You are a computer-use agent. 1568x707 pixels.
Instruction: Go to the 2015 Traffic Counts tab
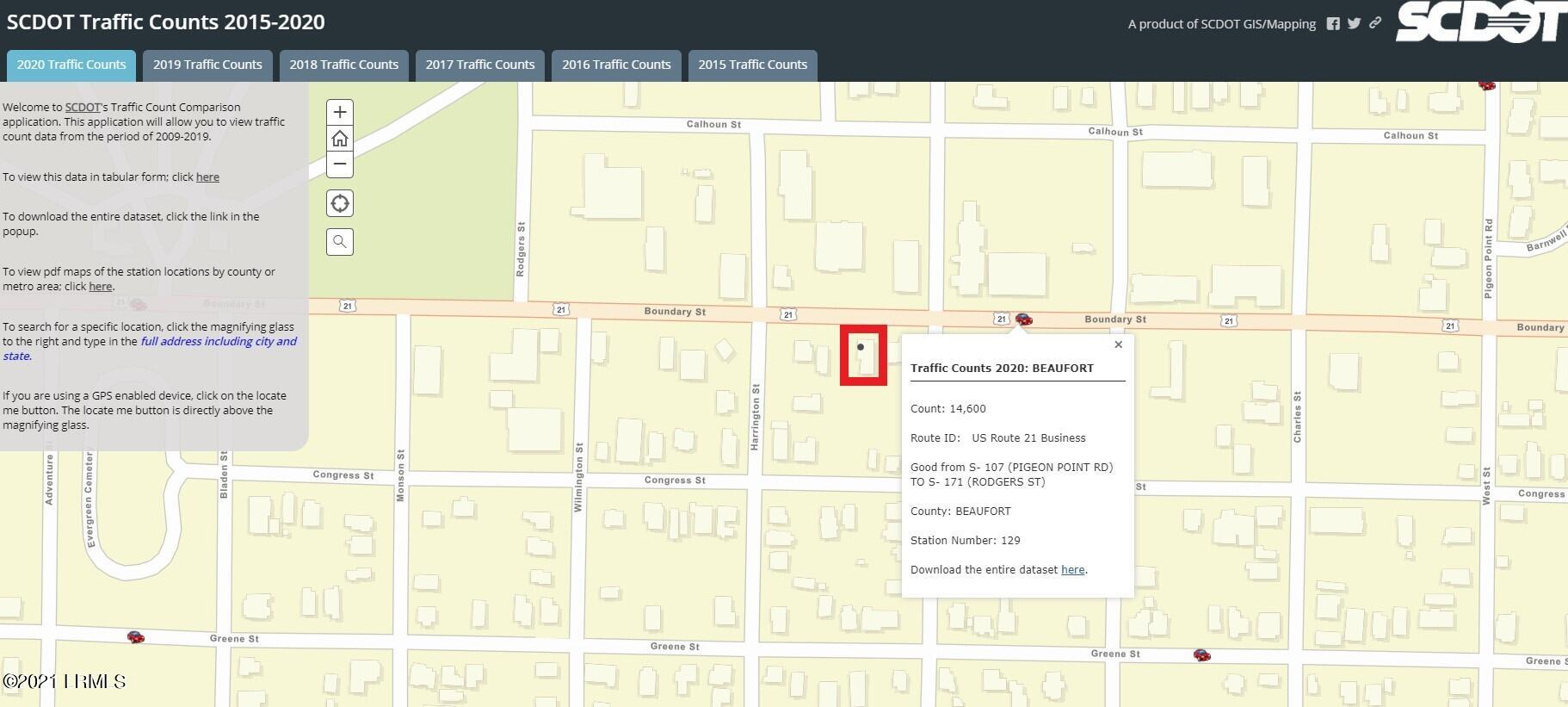pos(753,65)
